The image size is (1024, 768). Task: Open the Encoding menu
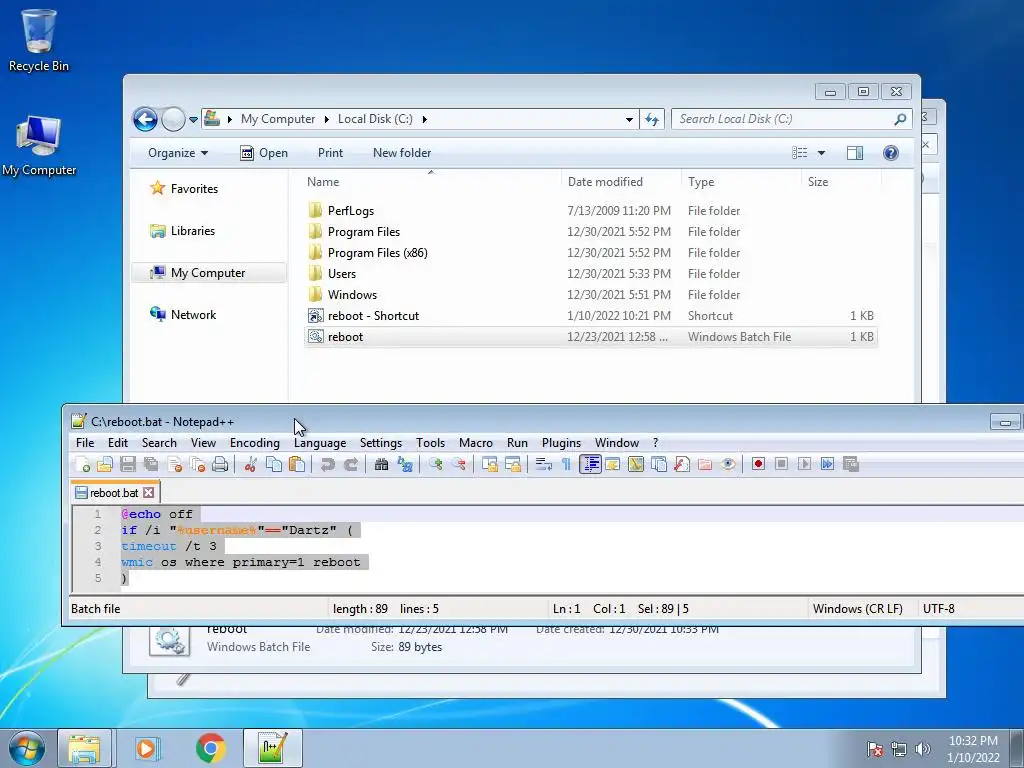pos(255,443)
